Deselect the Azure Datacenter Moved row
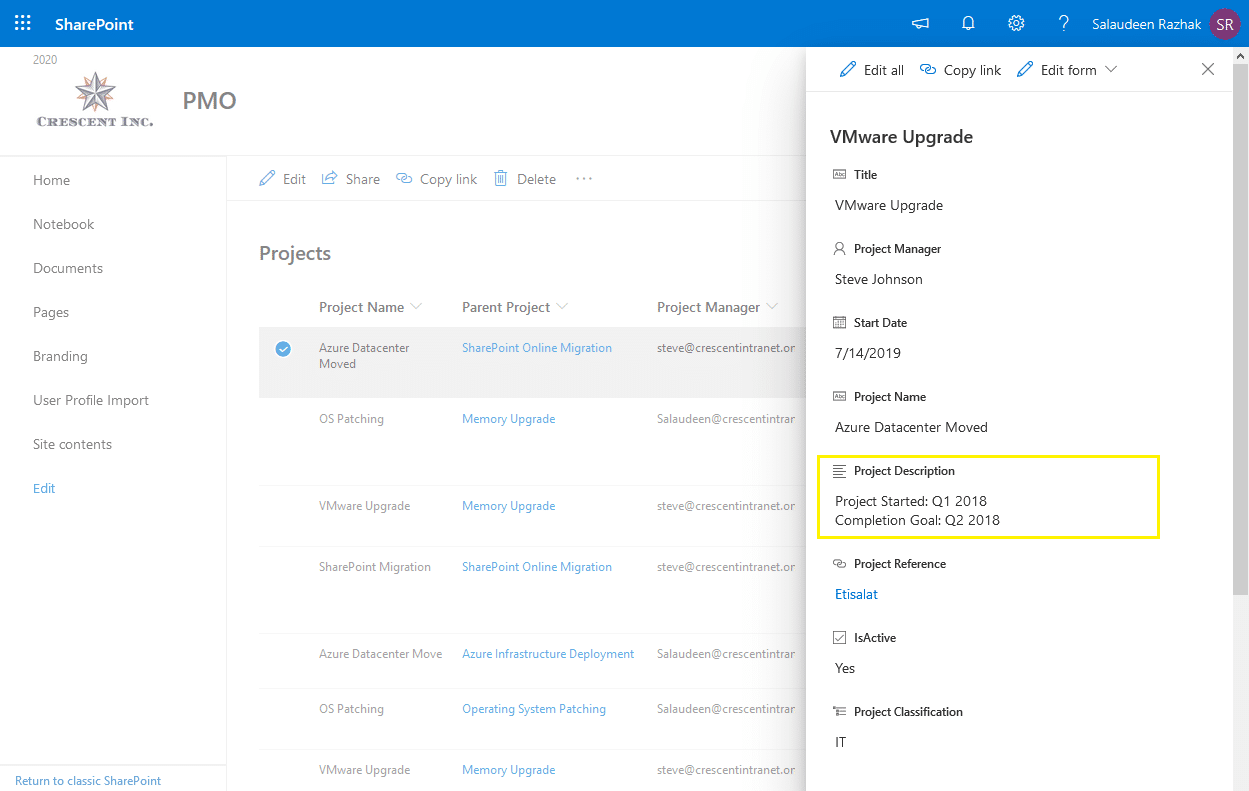Viewport: 1249px width, 791px height. coord(283,349)
